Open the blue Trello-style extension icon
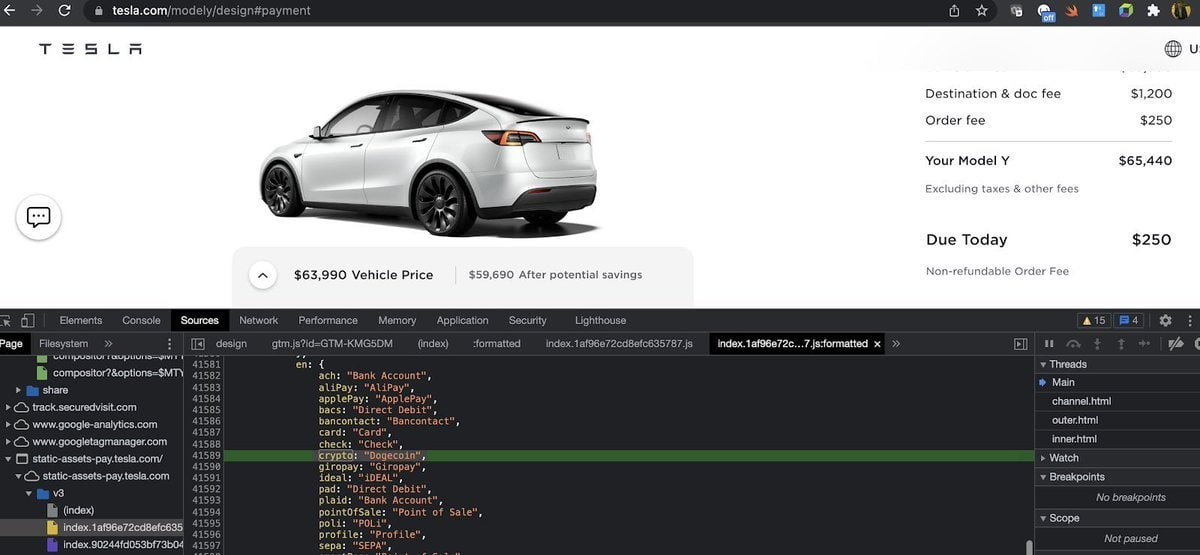The image size is (1200, 555). pos(1099,11)
